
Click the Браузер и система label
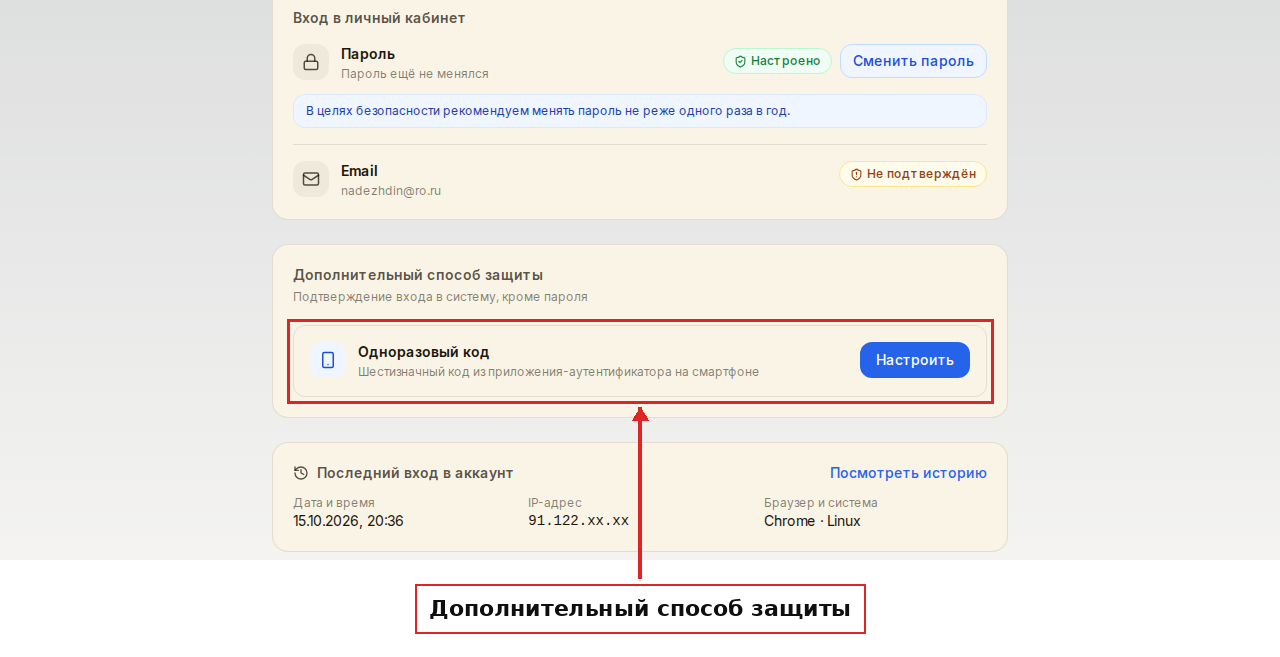click(821, 503)
